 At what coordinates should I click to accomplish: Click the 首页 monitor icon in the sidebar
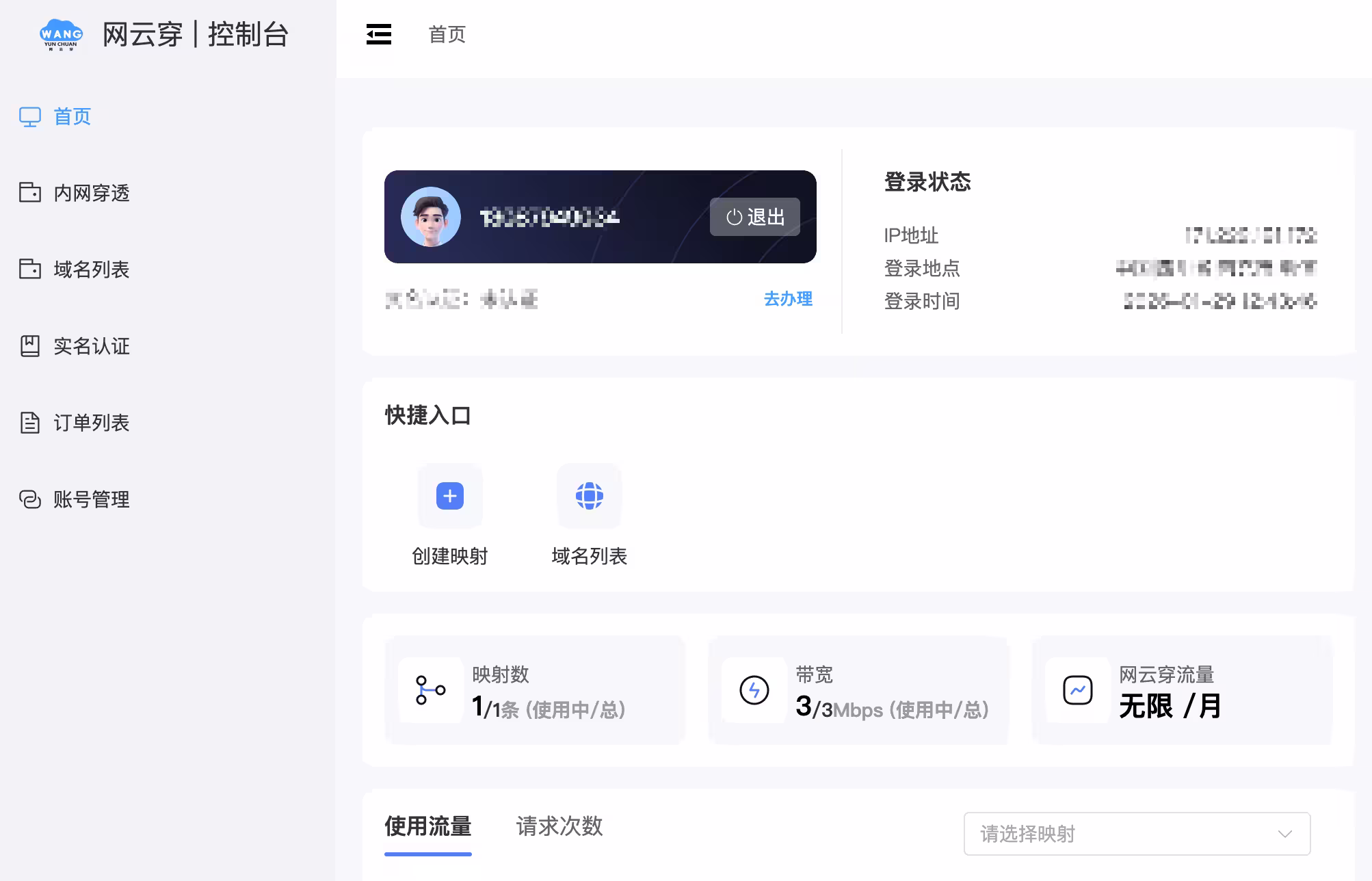point(30,117)
